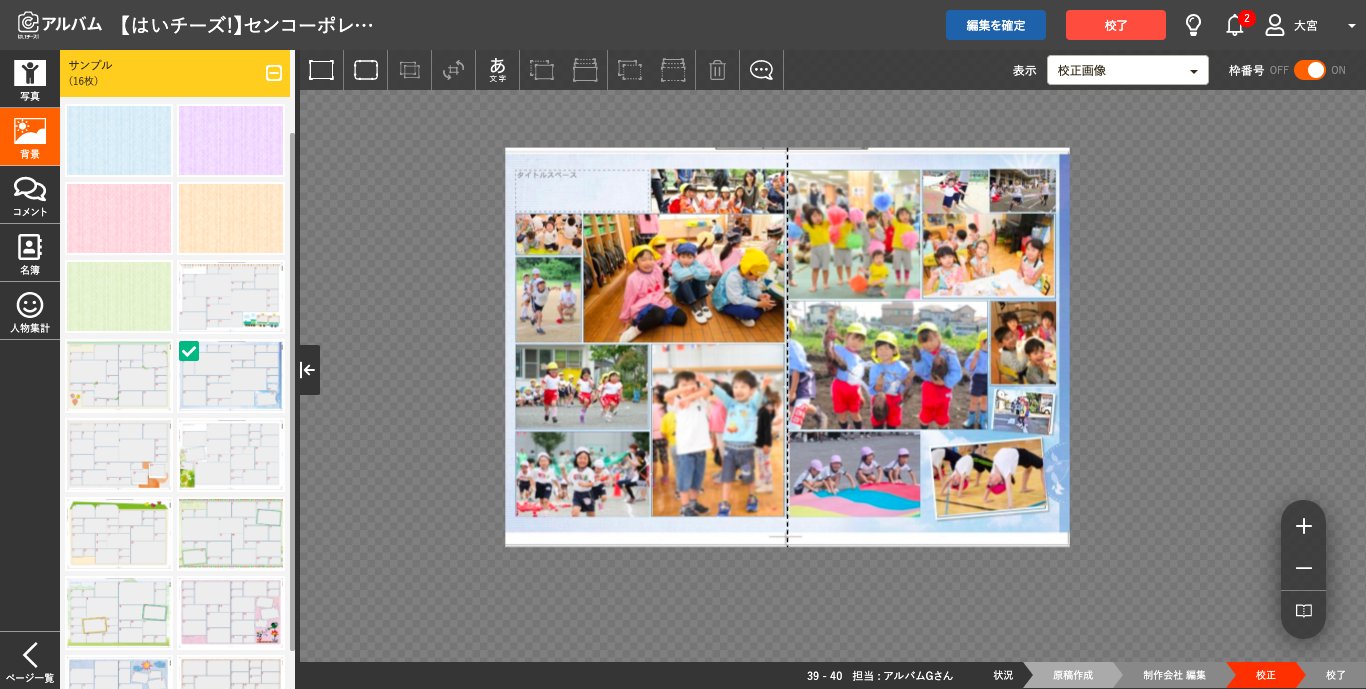
Task: Select the layout thumbnail with green plant
Action: coord(231,454)
